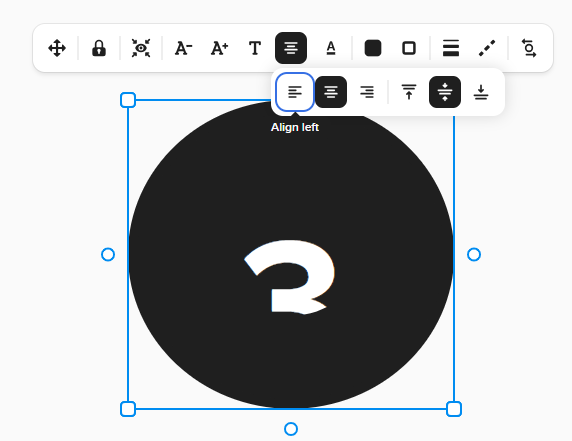Click the bottom circular connection handle
This screenshot has height=441, width=572.
pos(291,429)
